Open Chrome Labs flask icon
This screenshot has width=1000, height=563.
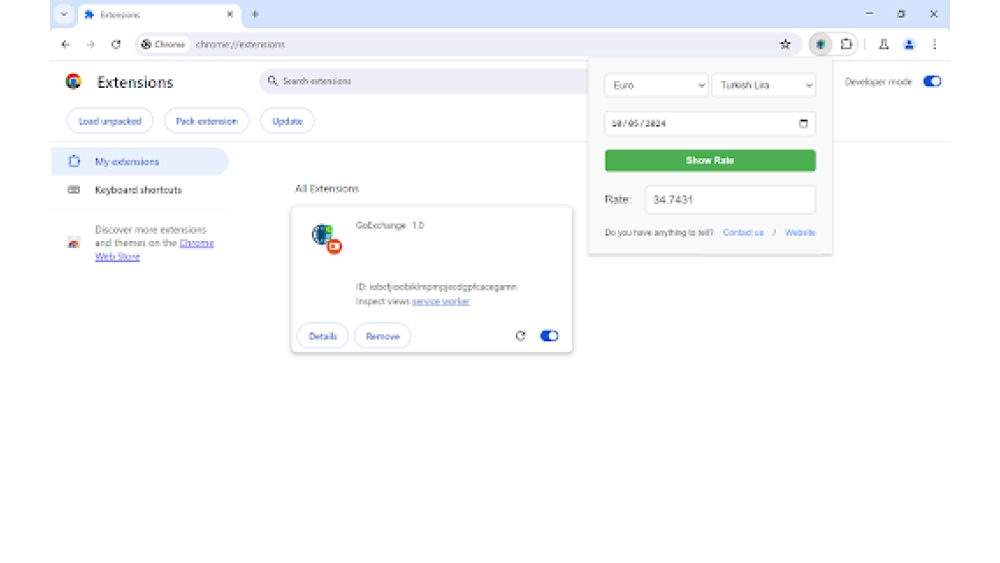(x=884, y=45)
